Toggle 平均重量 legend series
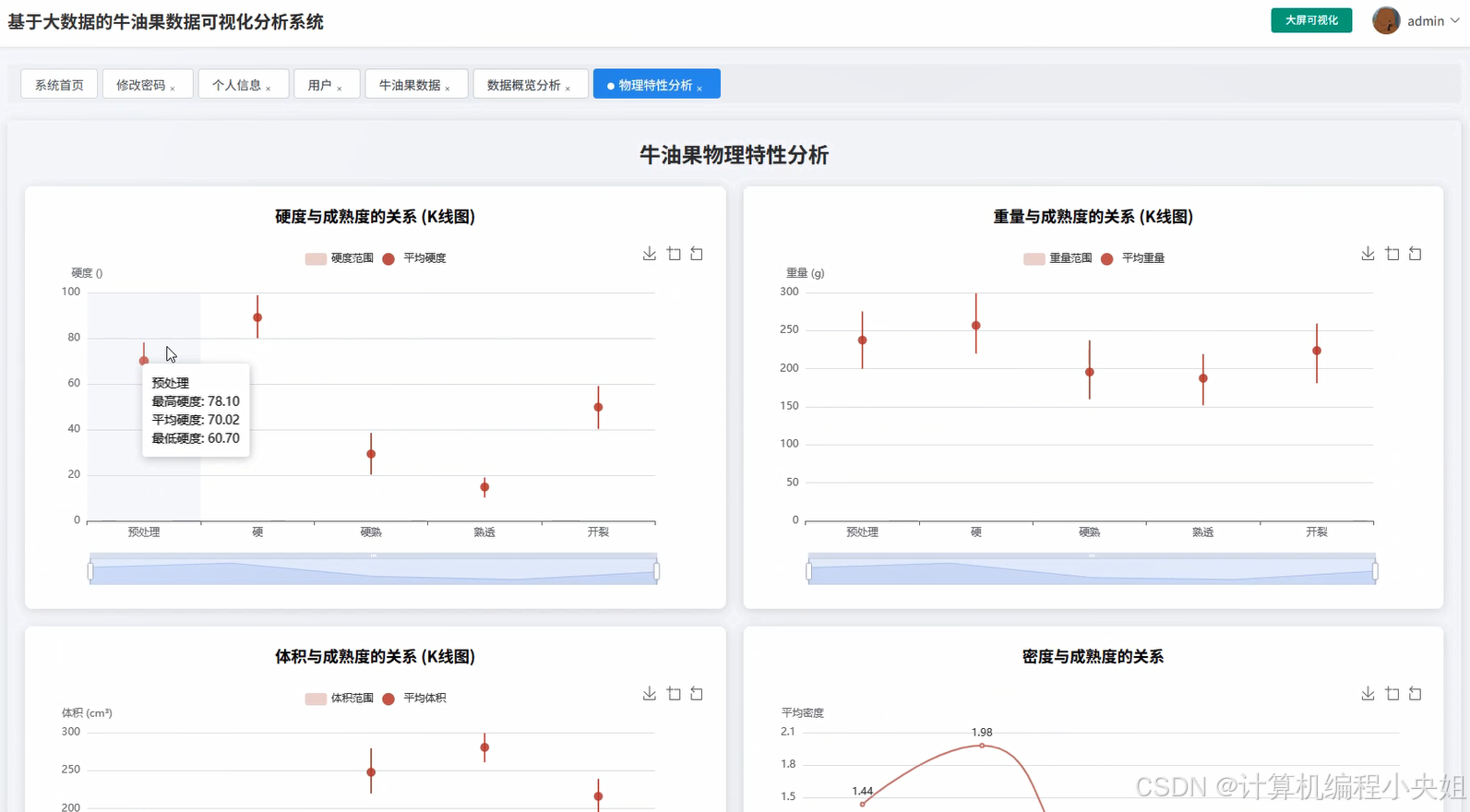 [x=1133, y=258]
